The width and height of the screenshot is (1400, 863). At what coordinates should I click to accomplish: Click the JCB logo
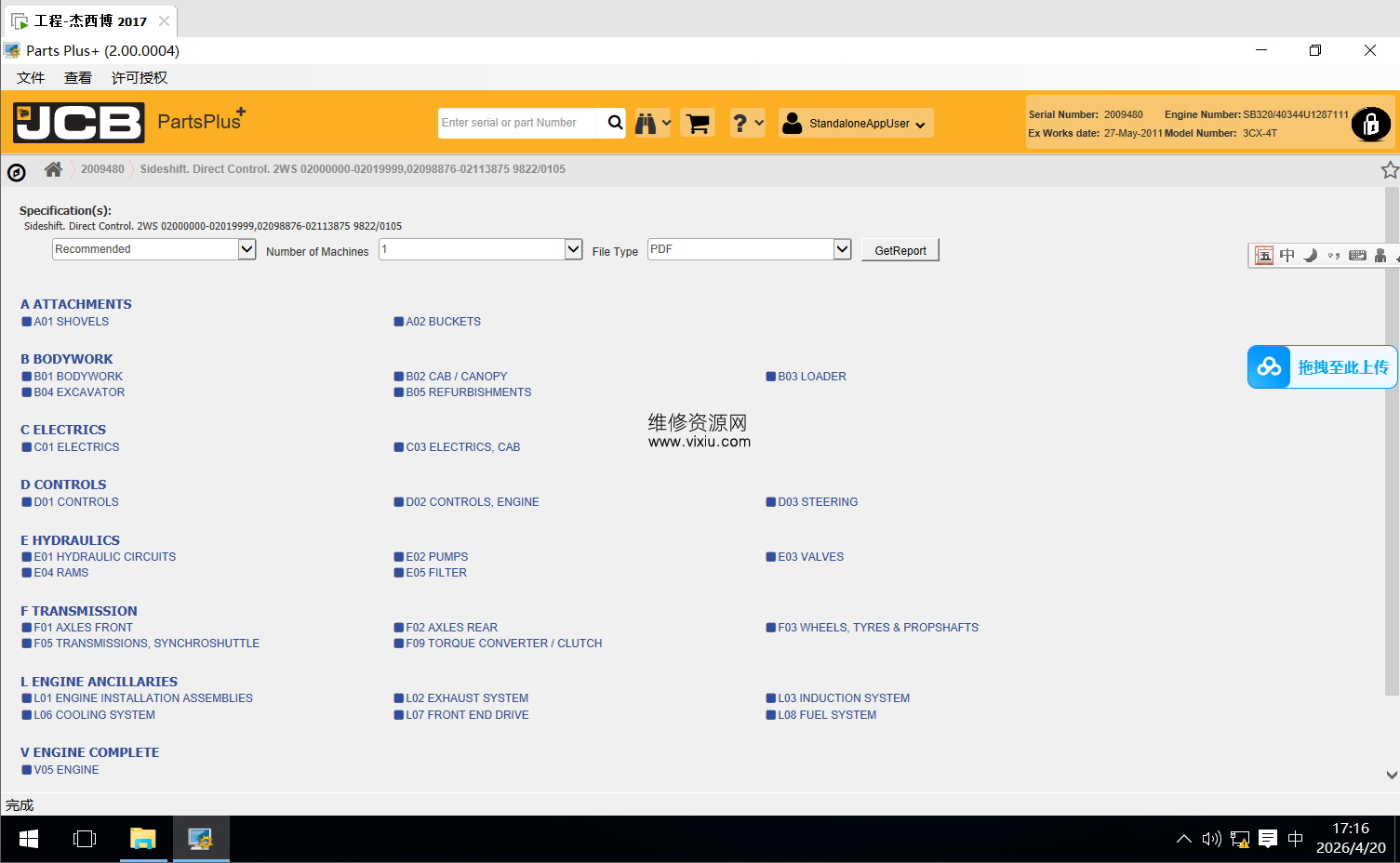(x=79, y=123)
